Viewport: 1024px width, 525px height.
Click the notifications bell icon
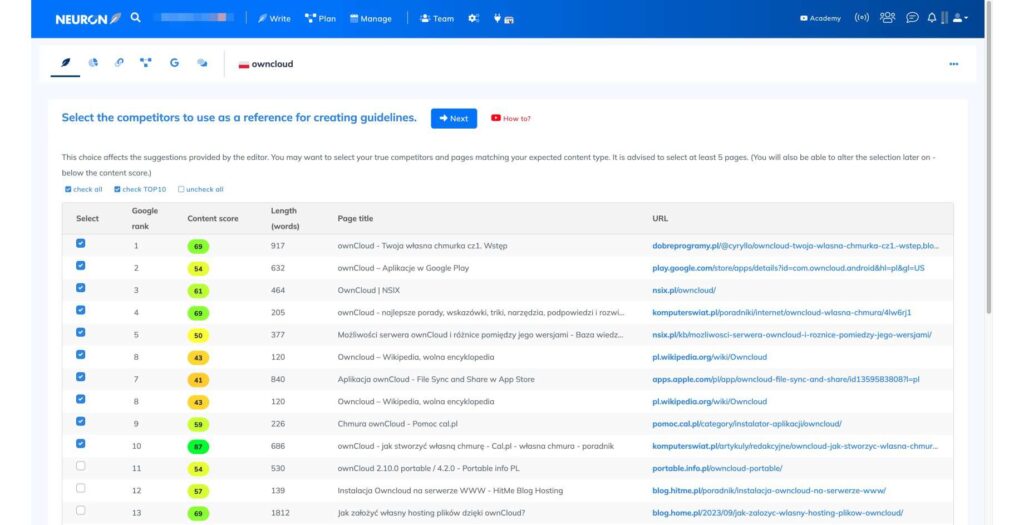(932, 18)
